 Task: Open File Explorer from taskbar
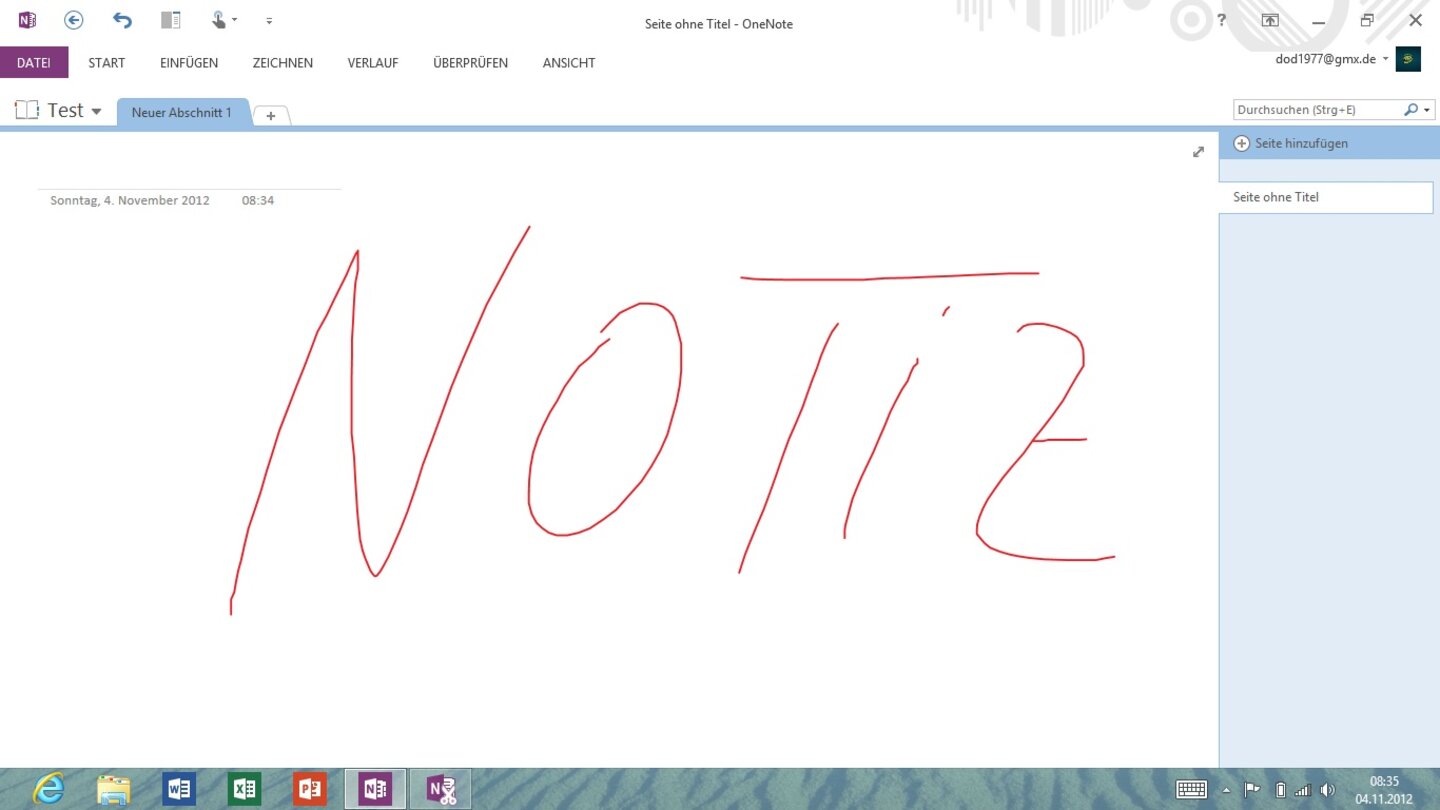113,789
